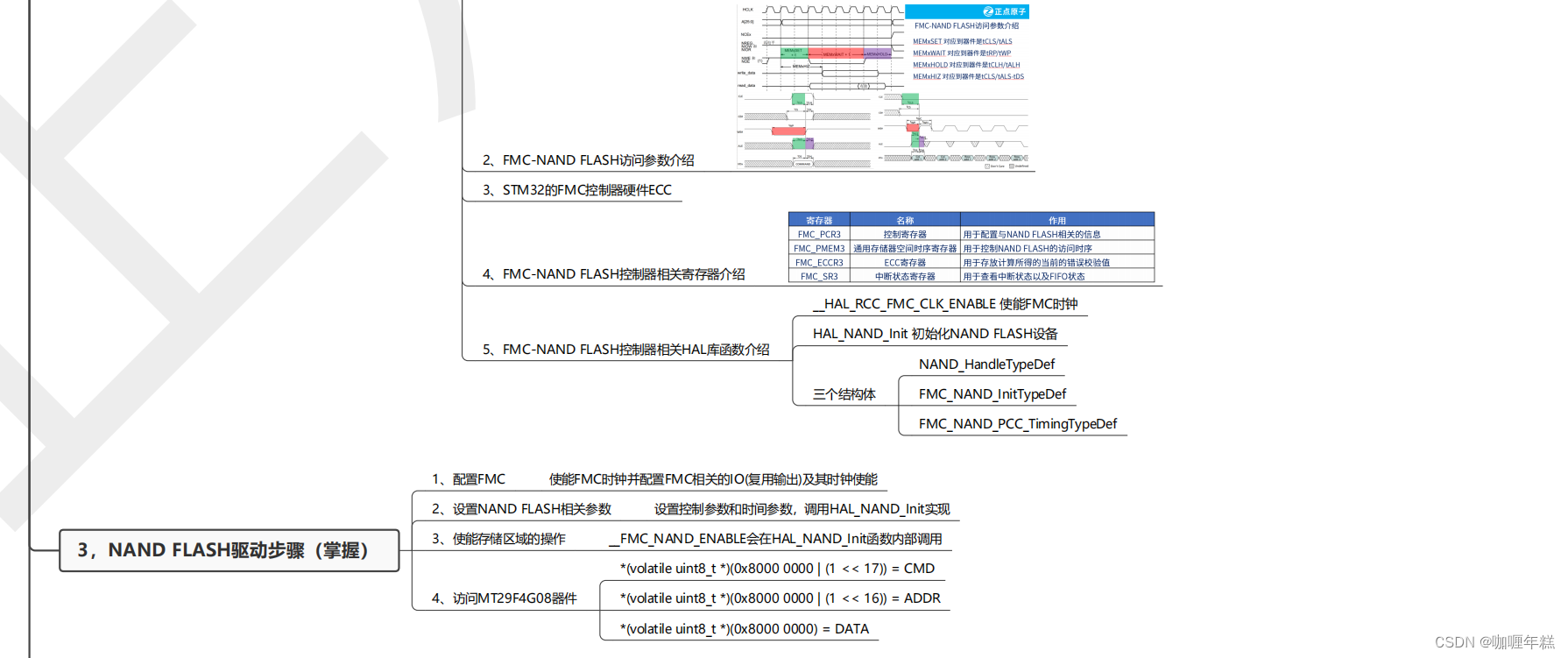Screen dimensions: 1568x658
Task: Select node '2、设置NAND FLASH相关参数'
Action: [521, 509]
